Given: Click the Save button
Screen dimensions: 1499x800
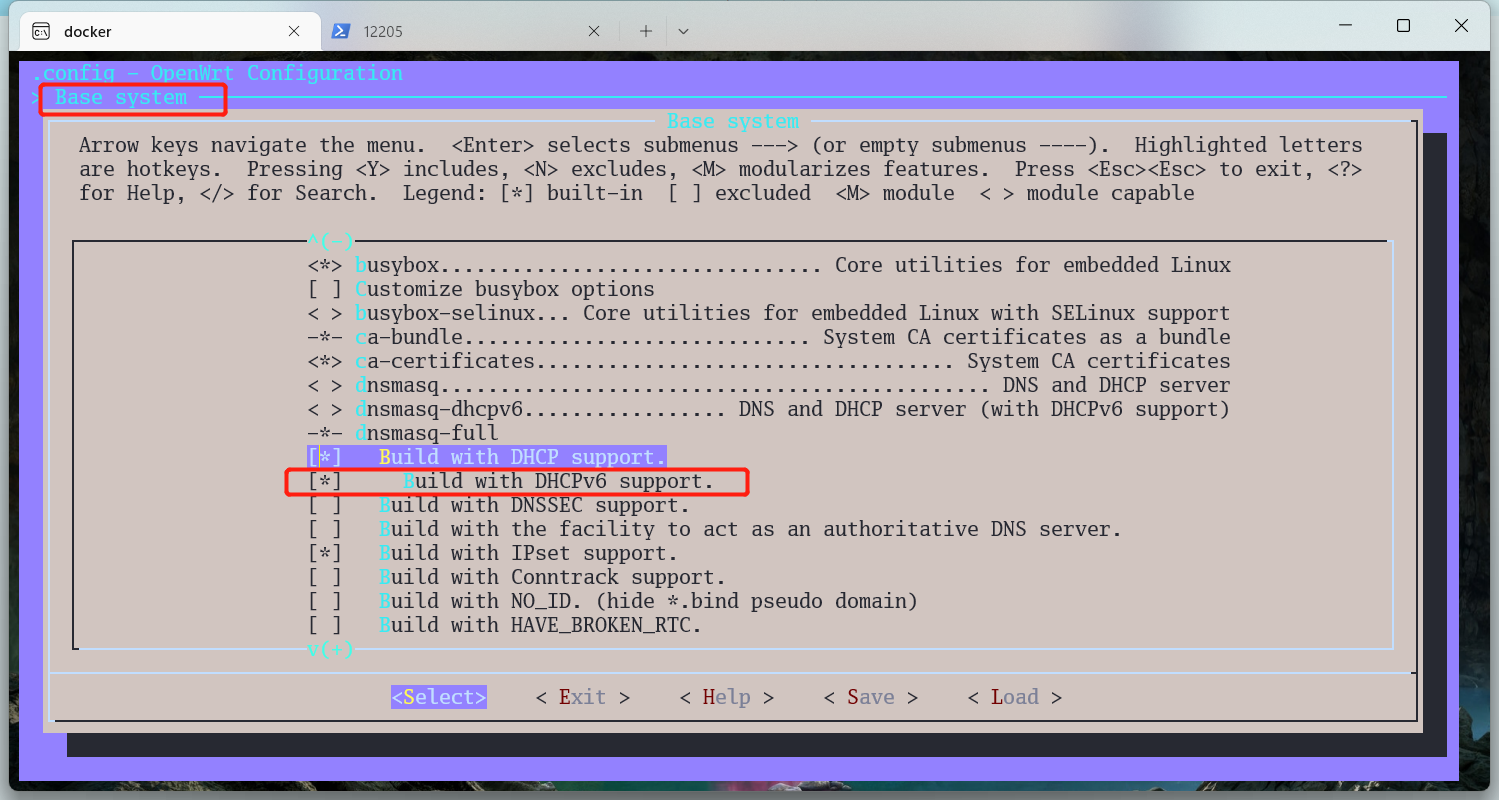Looking at the screenshot, I should [870, 697].
